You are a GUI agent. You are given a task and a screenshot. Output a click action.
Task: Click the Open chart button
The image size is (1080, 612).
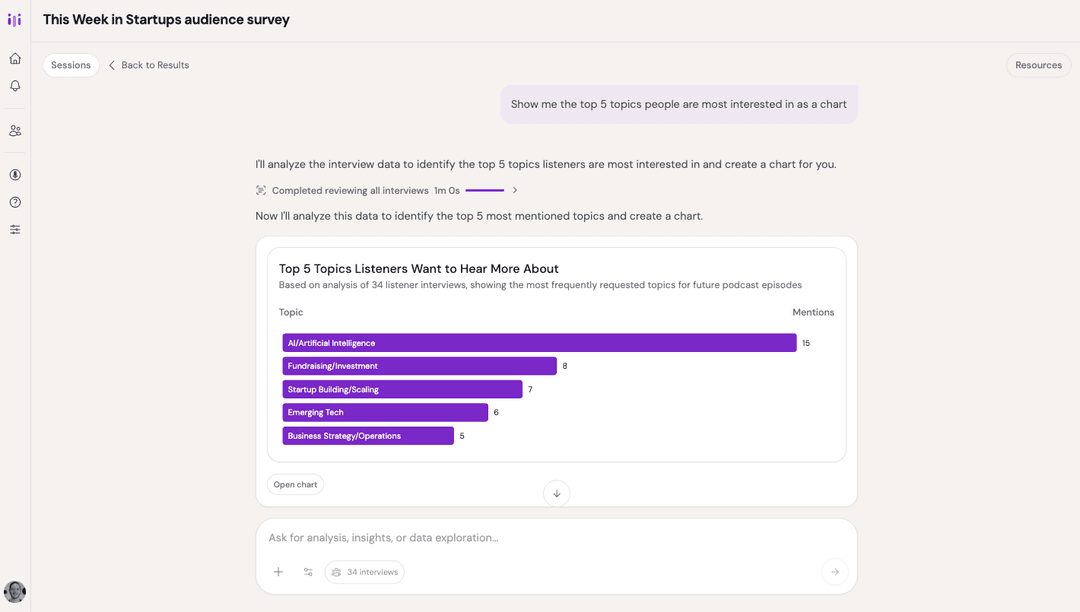[x=295, y=485]
